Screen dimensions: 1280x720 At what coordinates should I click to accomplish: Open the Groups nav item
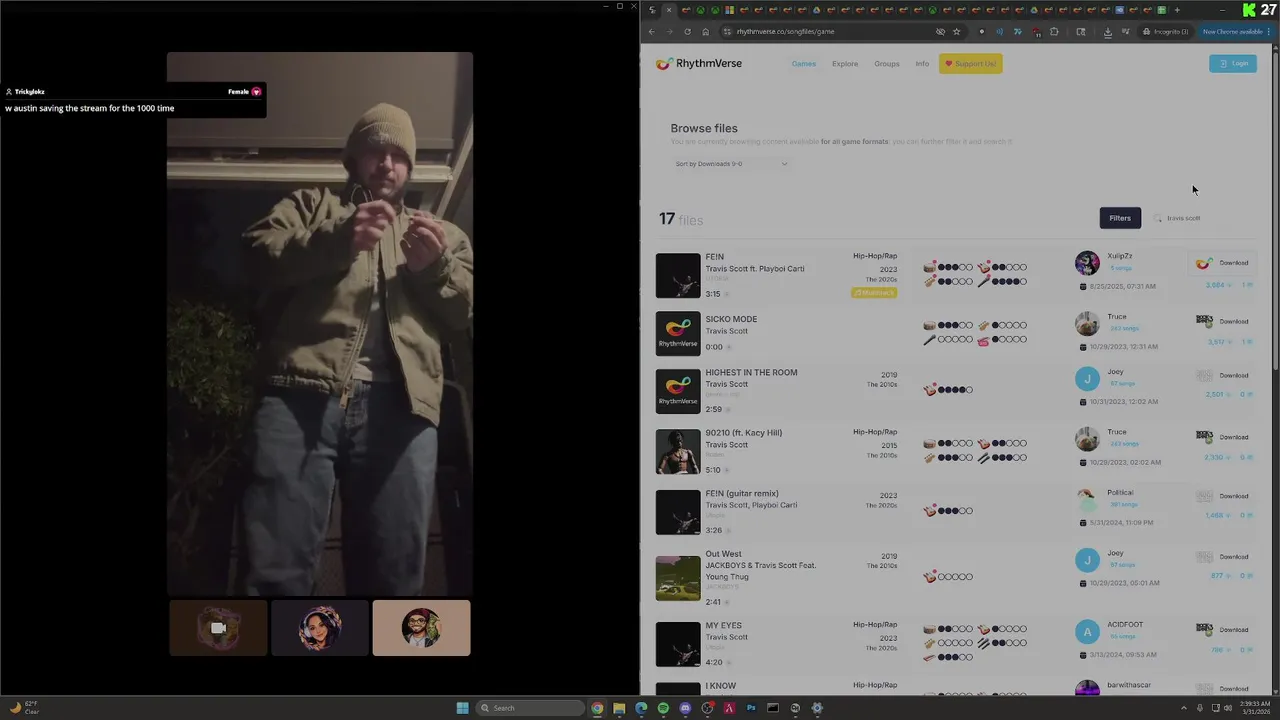887,64
